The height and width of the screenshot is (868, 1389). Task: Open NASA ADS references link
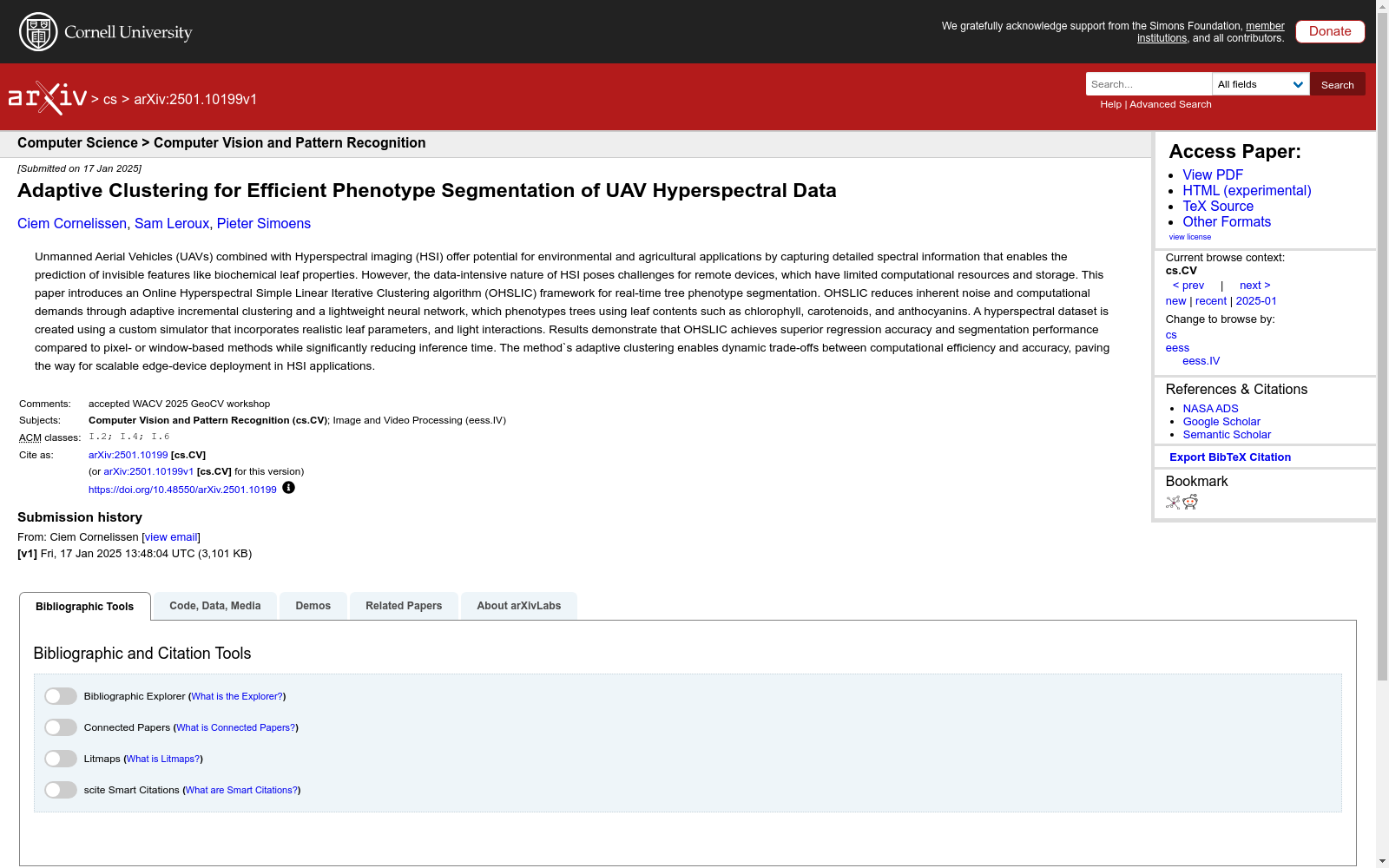1210,409
